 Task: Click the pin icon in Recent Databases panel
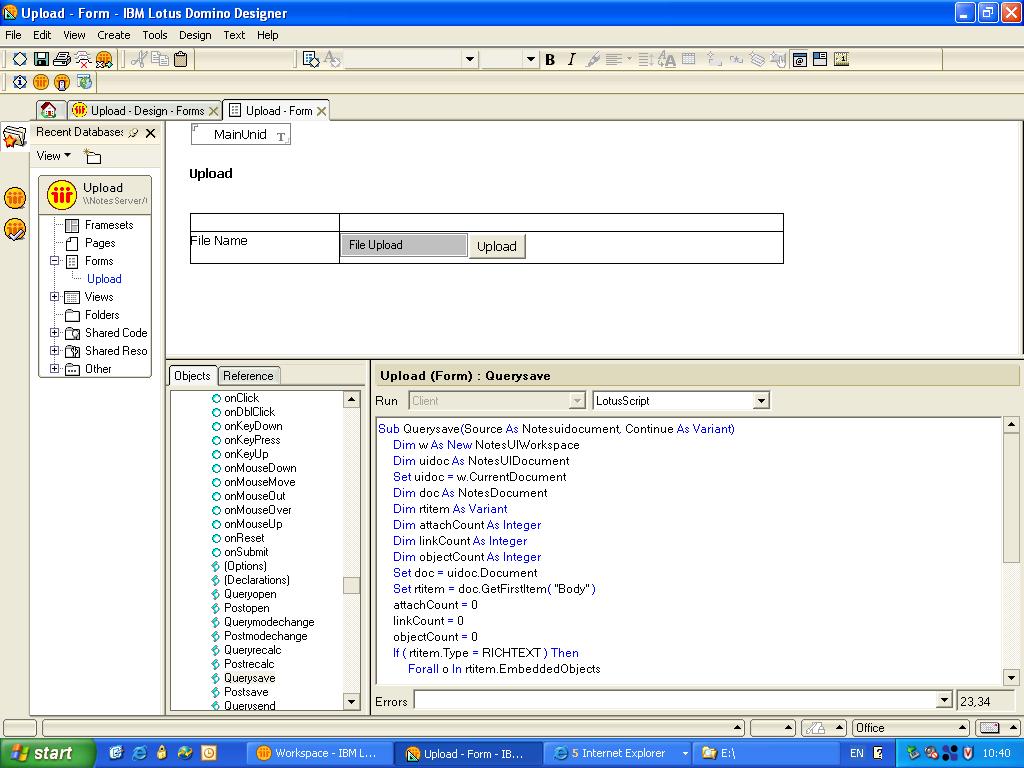coord(134,133)
